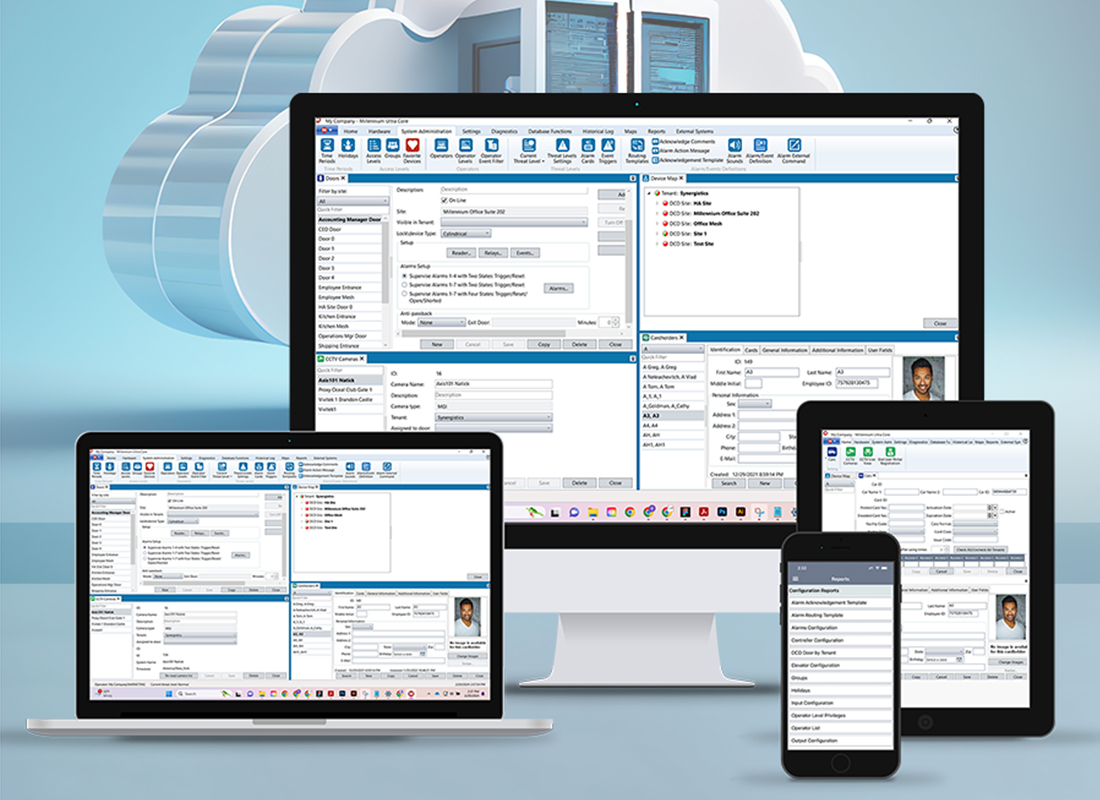Open Visible in Tenant dropdown on monitor
The image size is (1100, 800).
[x=514, y=222]
